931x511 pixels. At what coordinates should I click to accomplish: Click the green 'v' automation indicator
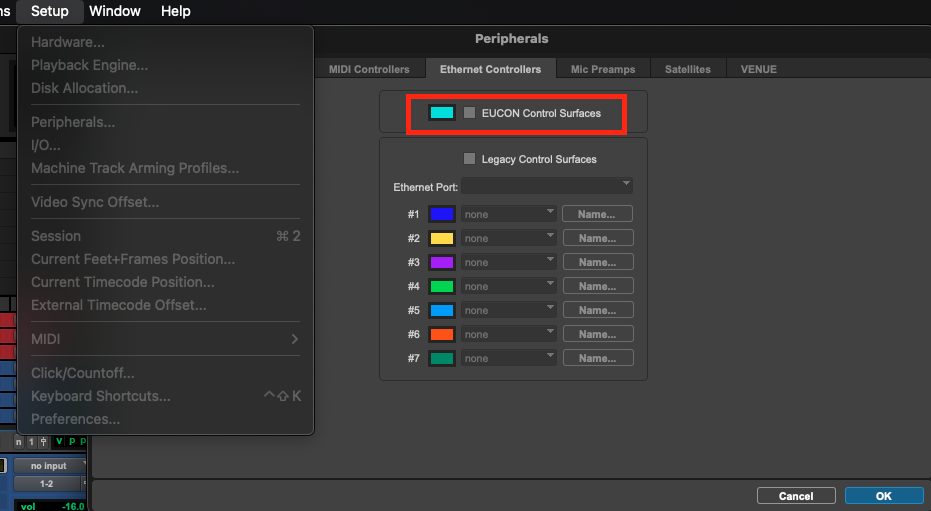tap(59, 442)
